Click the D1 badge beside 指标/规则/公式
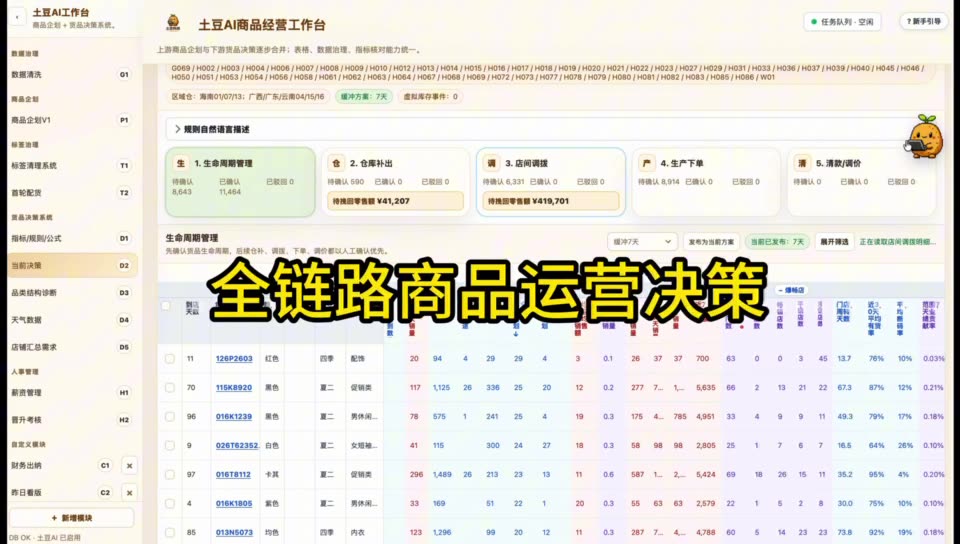Screen dimensions: 960x544 [124, 239]
